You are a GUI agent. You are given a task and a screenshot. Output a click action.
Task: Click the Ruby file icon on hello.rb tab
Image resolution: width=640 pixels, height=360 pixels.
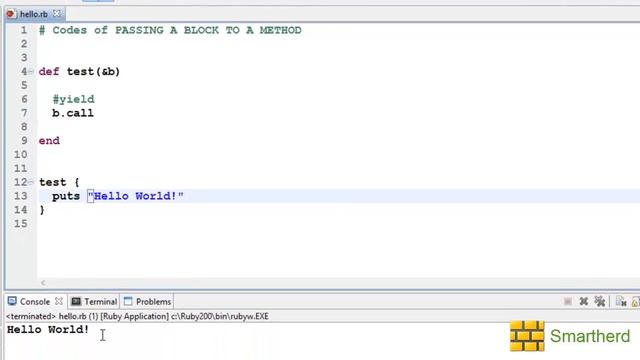(11, 14)
